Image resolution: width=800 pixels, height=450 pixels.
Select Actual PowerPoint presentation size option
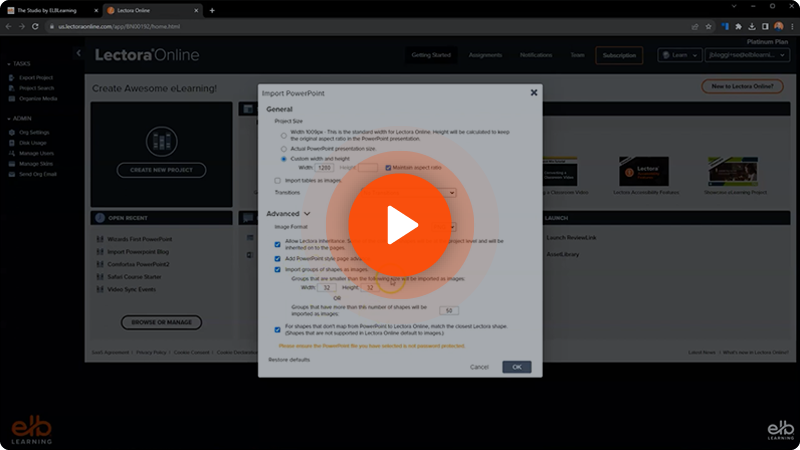pos(284,149)
